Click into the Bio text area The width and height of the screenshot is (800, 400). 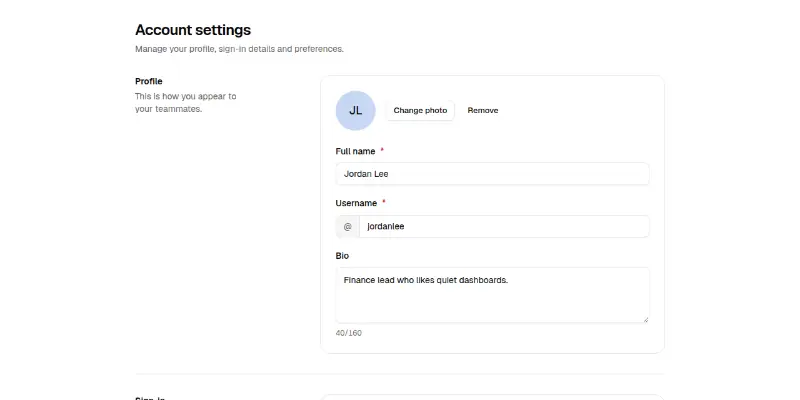(x=492, y=295)
